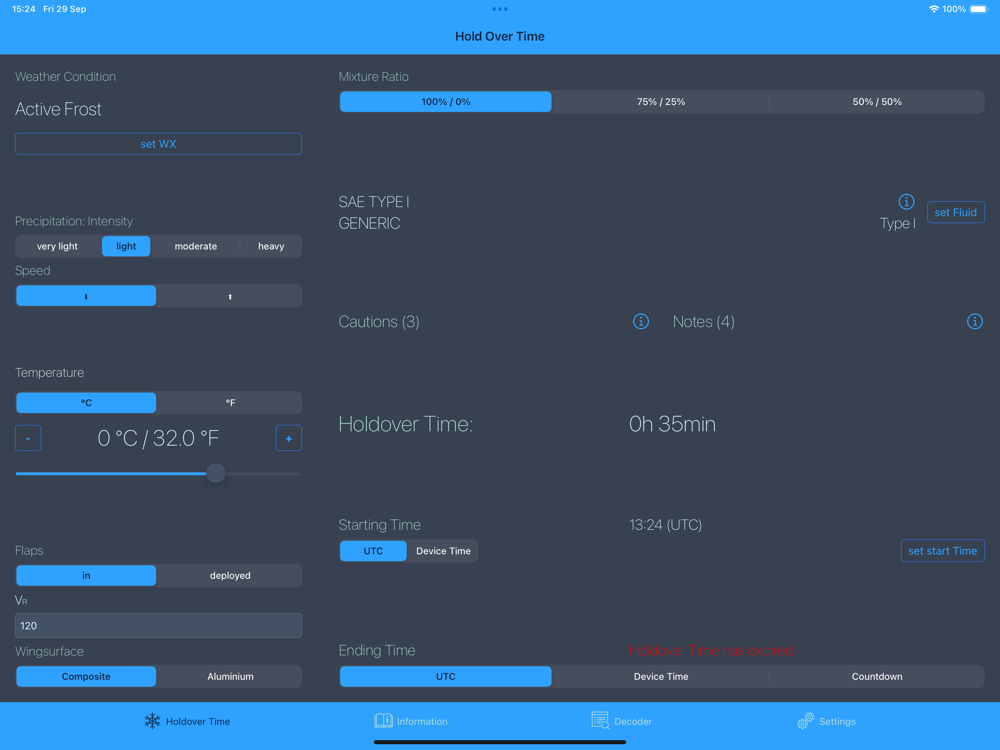Viewport: 1000px width, 750px height.
Task: Tap the VR input field showing 120
Action: [158, 626]
